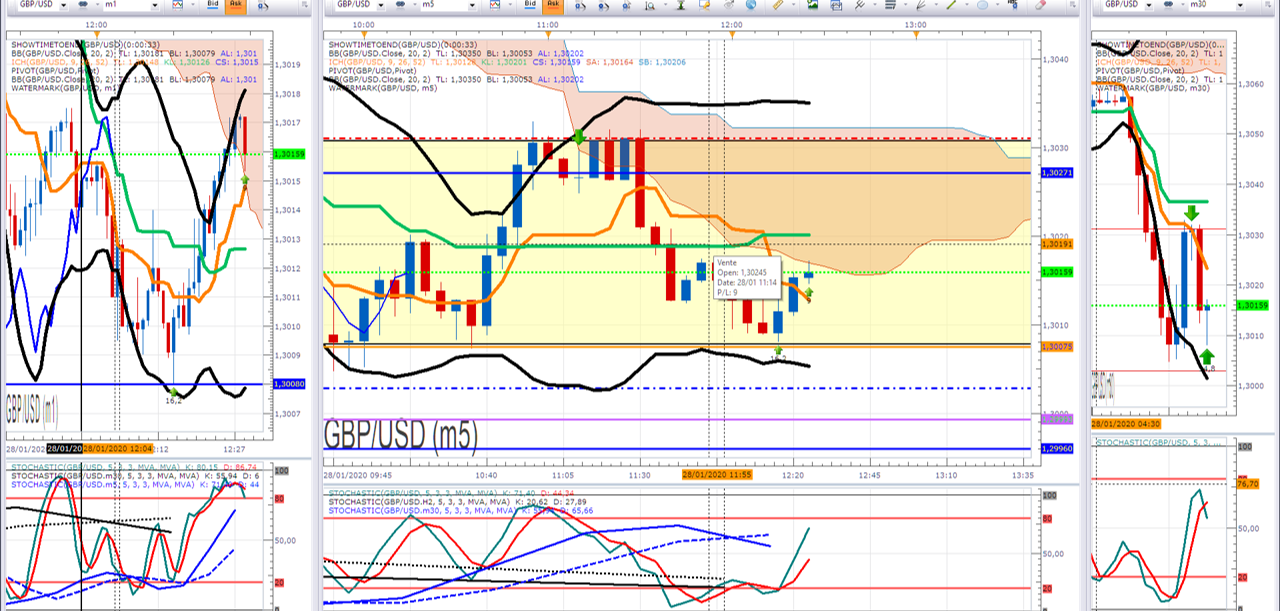Click the chart-link icon in m5 chart

click(401, 5)
